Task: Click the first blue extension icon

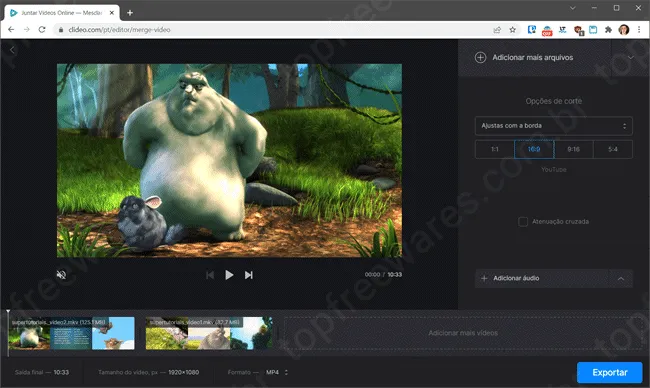Action: 532,30
